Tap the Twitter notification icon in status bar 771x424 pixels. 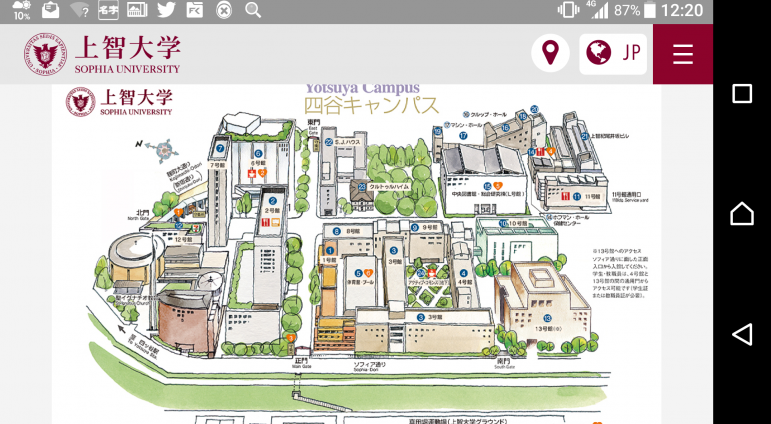click(166, 10)
